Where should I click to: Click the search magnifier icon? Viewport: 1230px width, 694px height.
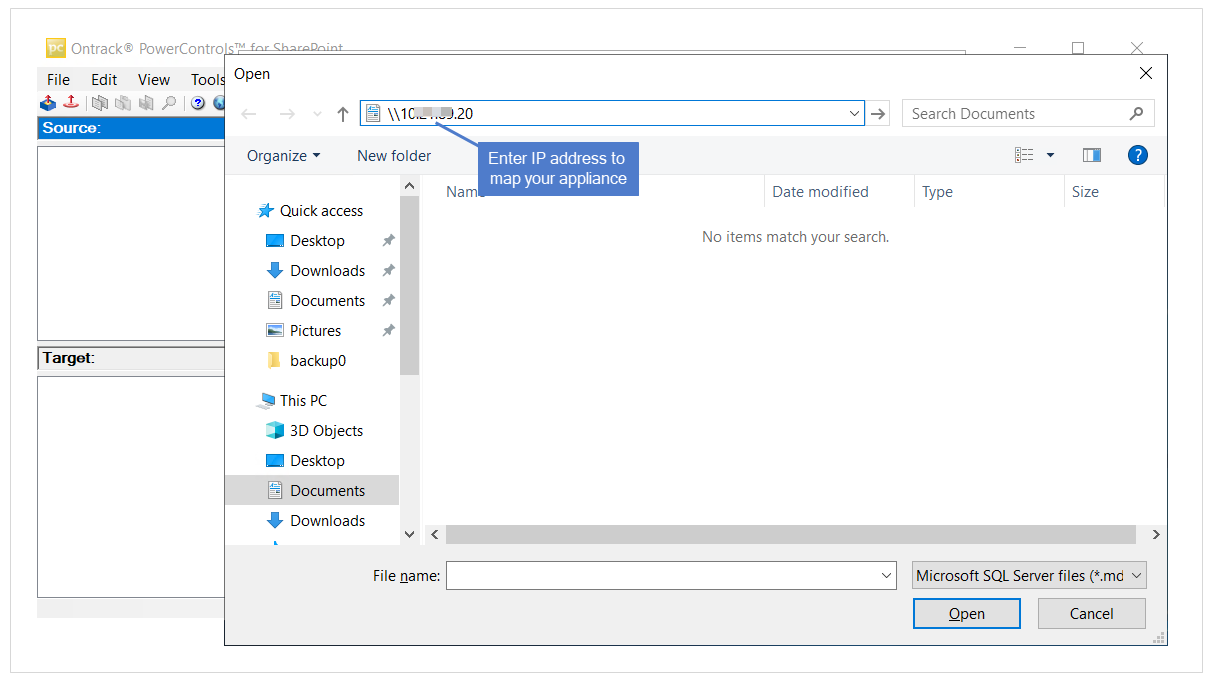point(1136,114)
